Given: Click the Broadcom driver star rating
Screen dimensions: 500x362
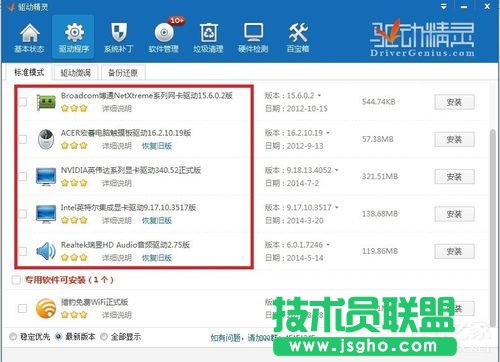Looking at the screenshot, I should tap(74, 108).
